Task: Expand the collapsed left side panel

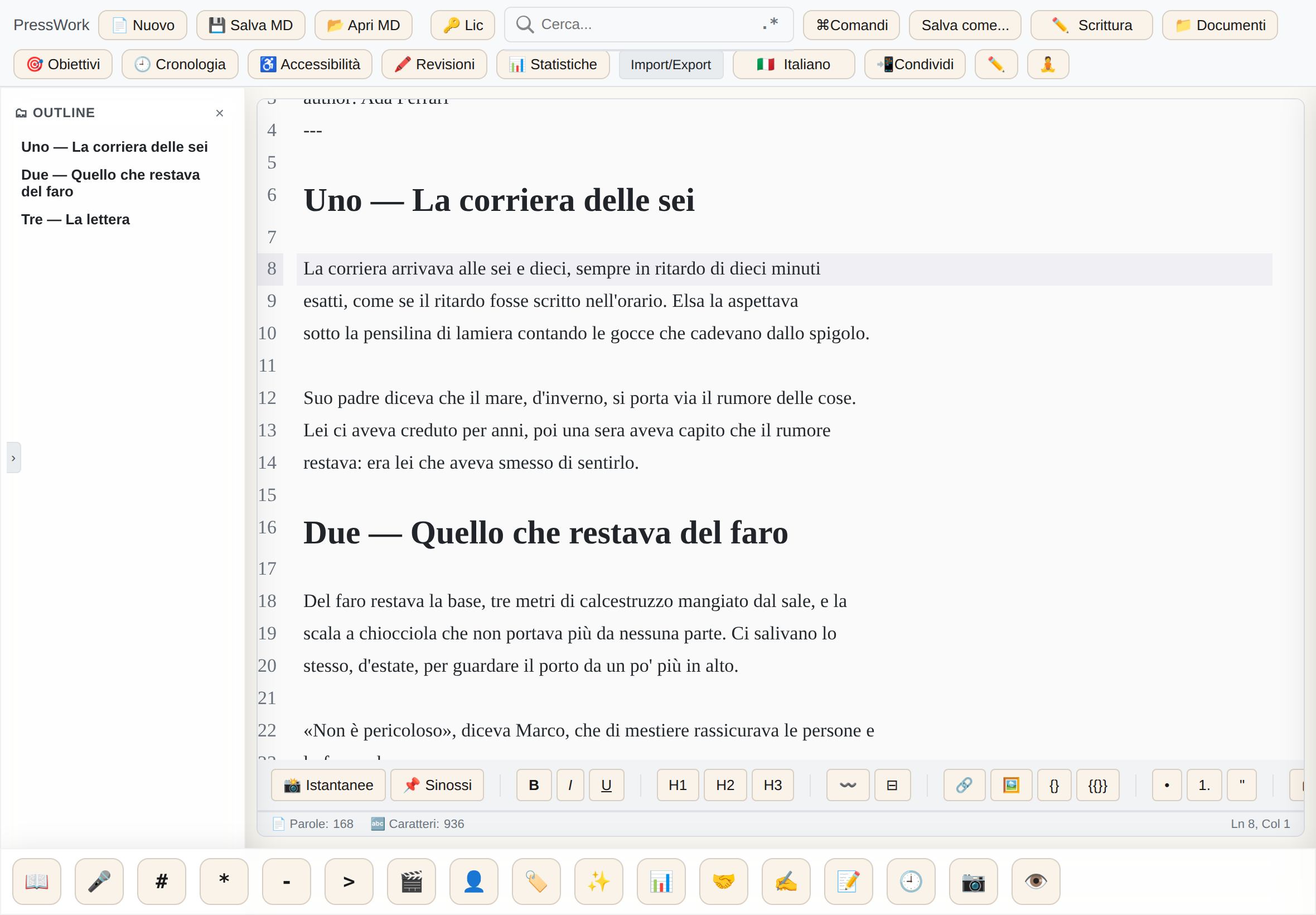Action: point(14,458)
